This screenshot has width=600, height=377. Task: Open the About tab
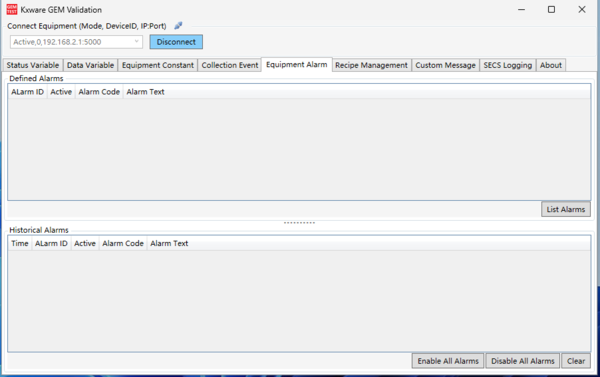(551, 65)
